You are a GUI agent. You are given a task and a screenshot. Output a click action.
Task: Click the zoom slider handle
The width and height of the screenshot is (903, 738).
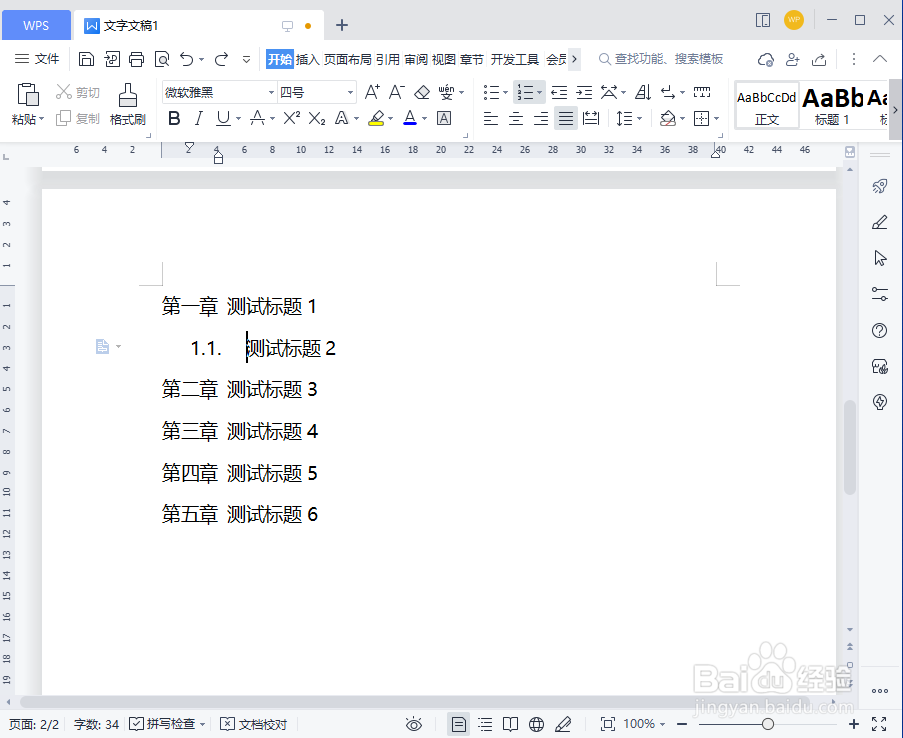(x=768, y=724)
